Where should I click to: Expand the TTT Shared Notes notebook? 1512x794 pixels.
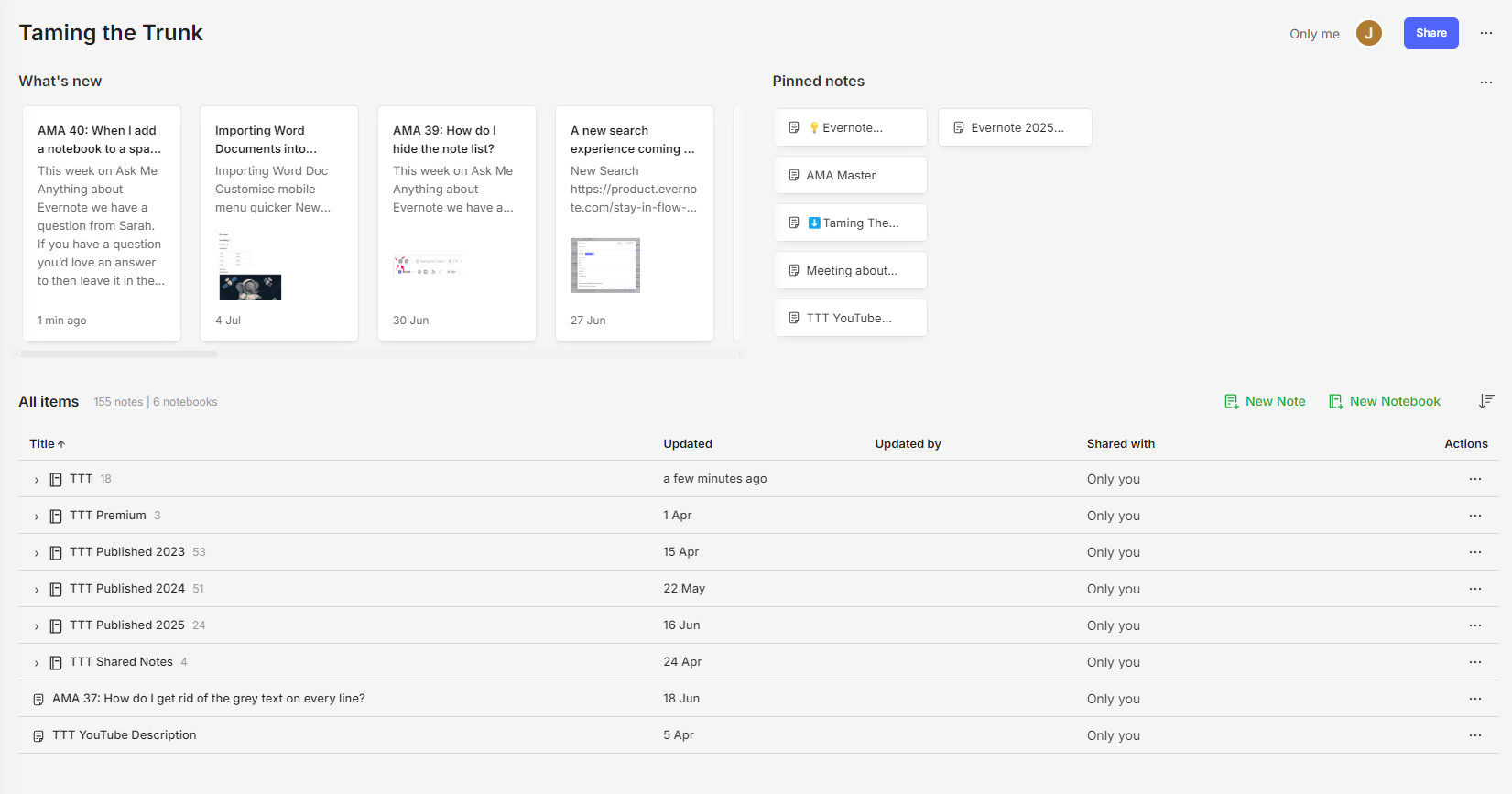37,663
